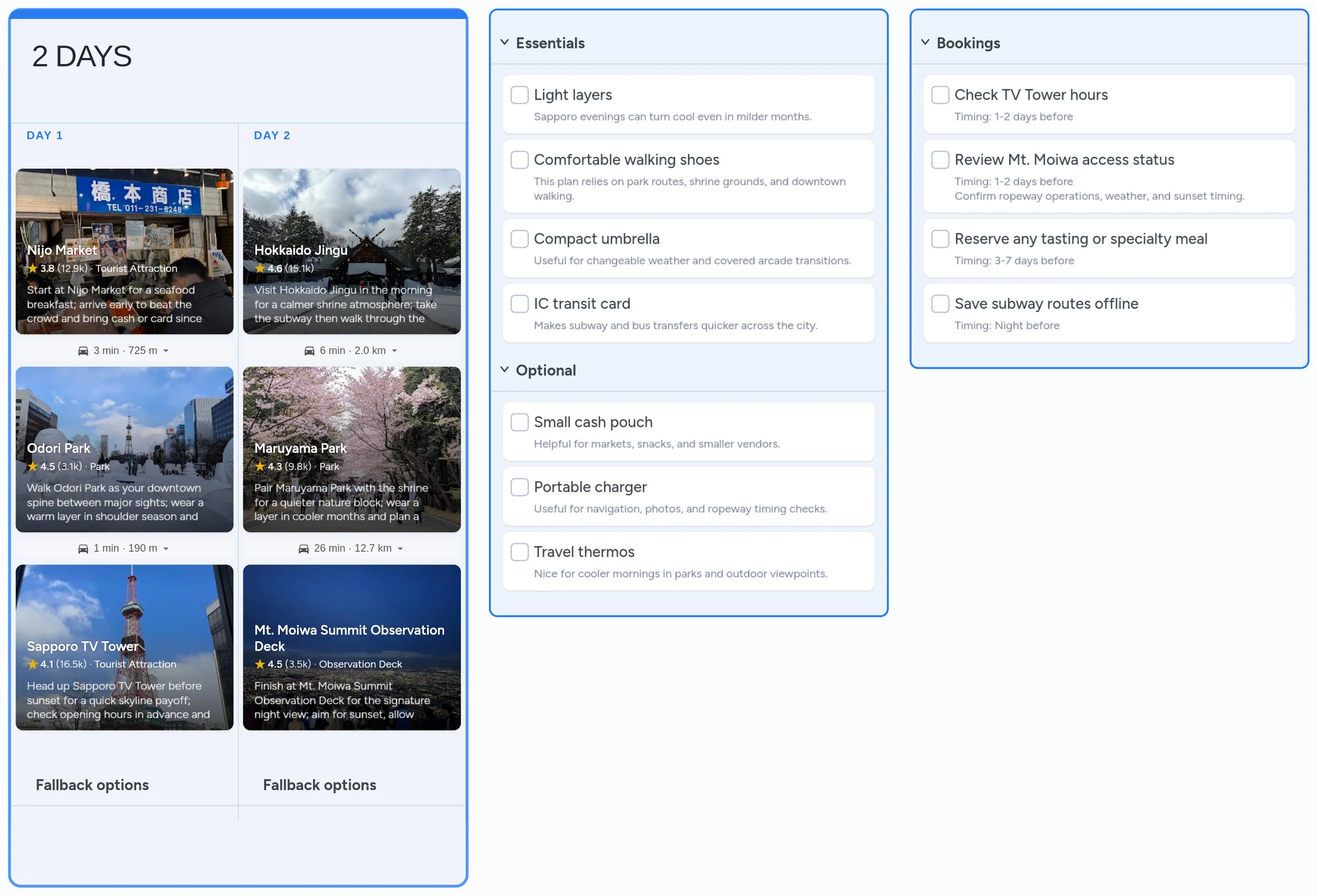Screen dimensions: 1318x896
Task: Collapse the Optional section
Action: [504, 370]
